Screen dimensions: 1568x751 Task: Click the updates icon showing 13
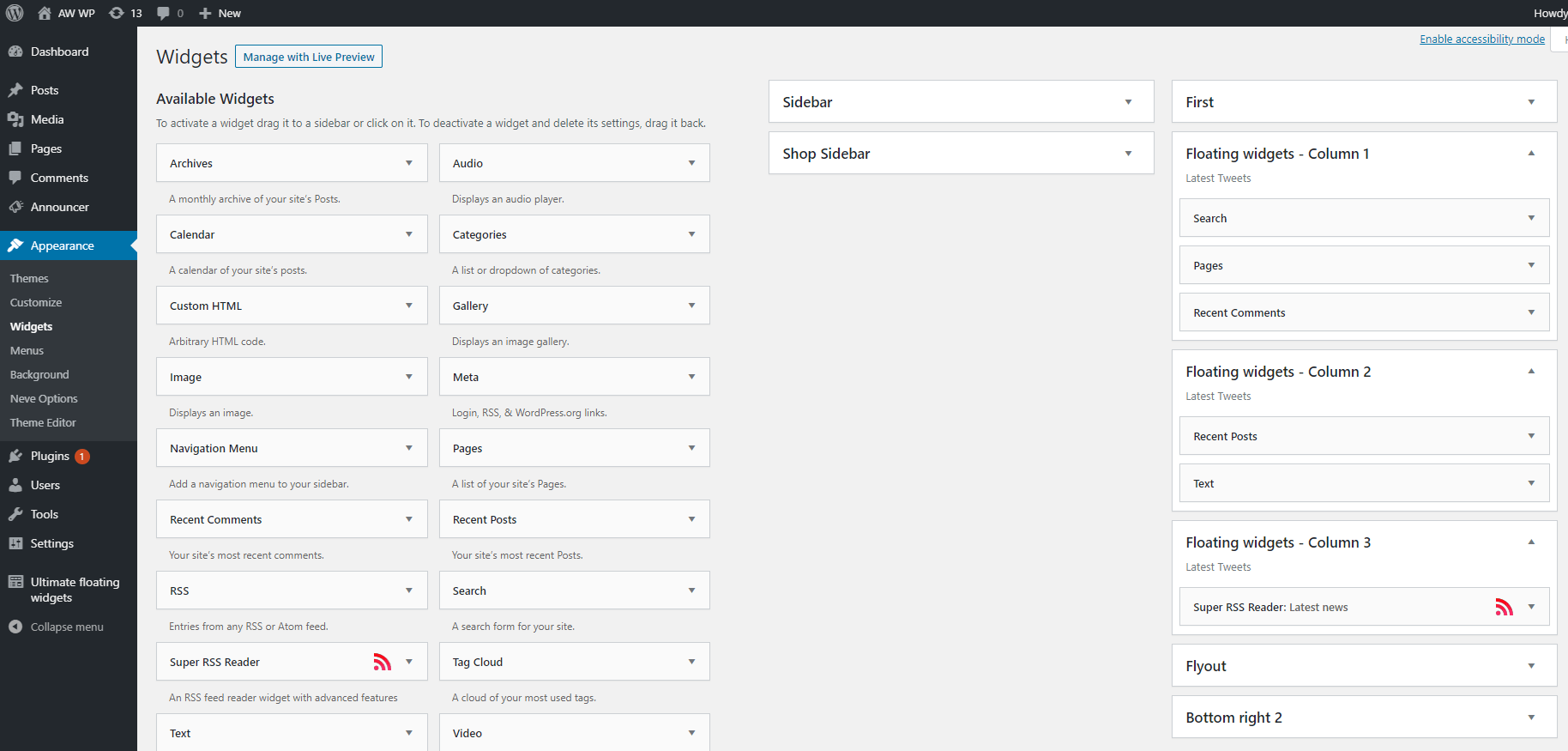coord(117,13)
